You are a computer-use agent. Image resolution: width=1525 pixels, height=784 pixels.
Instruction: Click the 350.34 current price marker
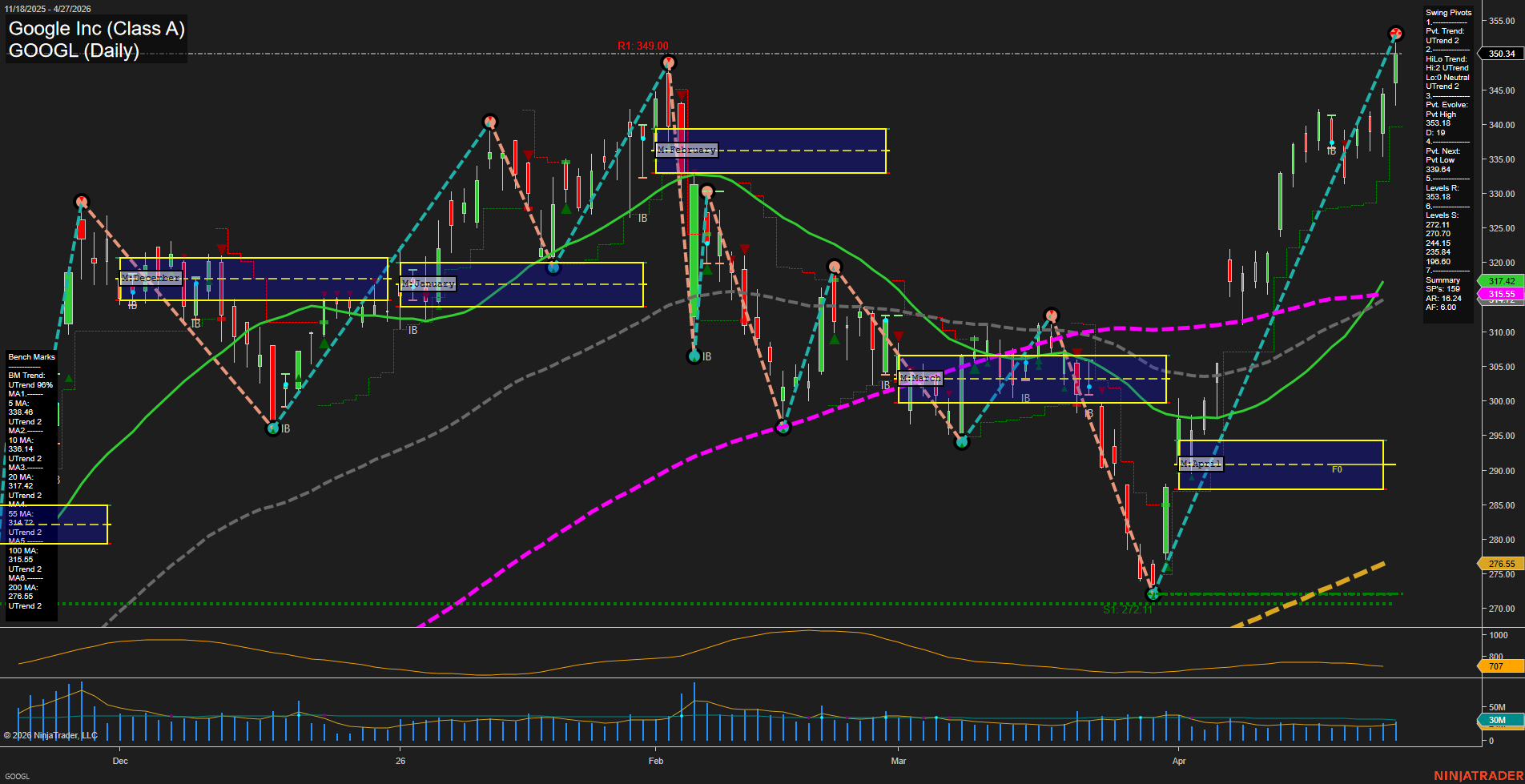[x=1501, y=54]
